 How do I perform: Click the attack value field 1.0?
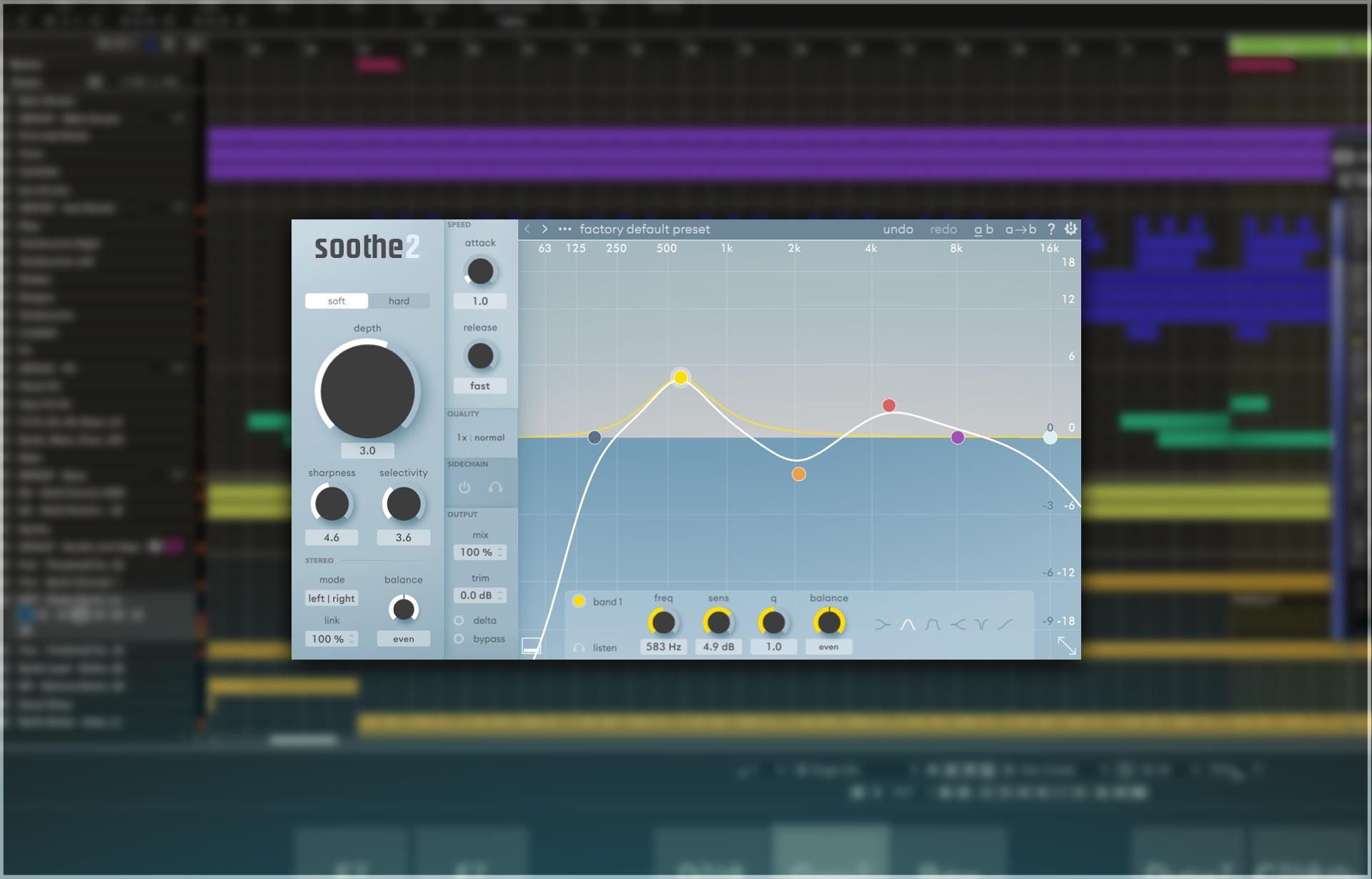(480, 302)
